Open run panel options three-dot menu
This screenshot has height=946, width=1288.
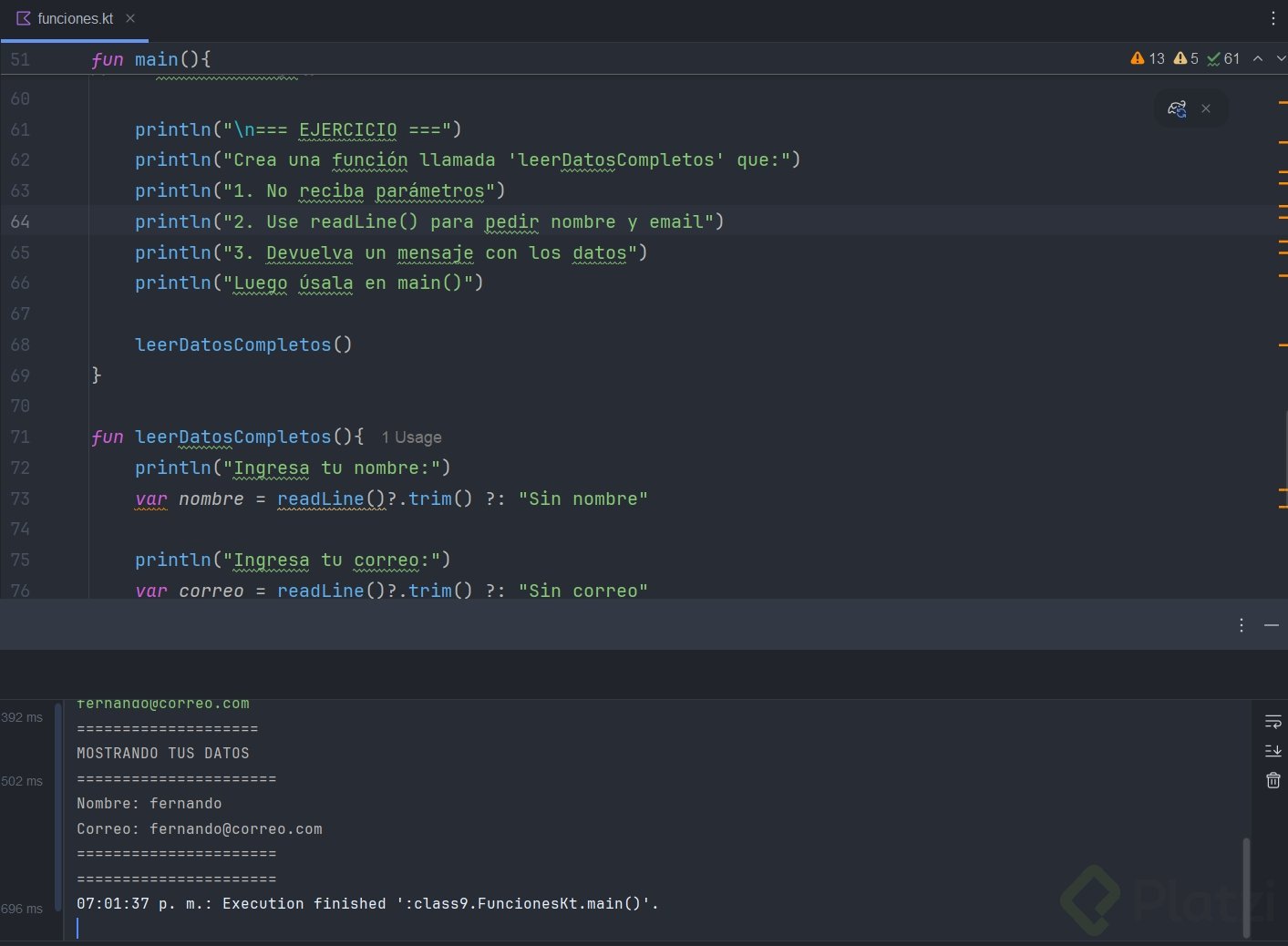pyautogui.click(x=1242, y=625)
